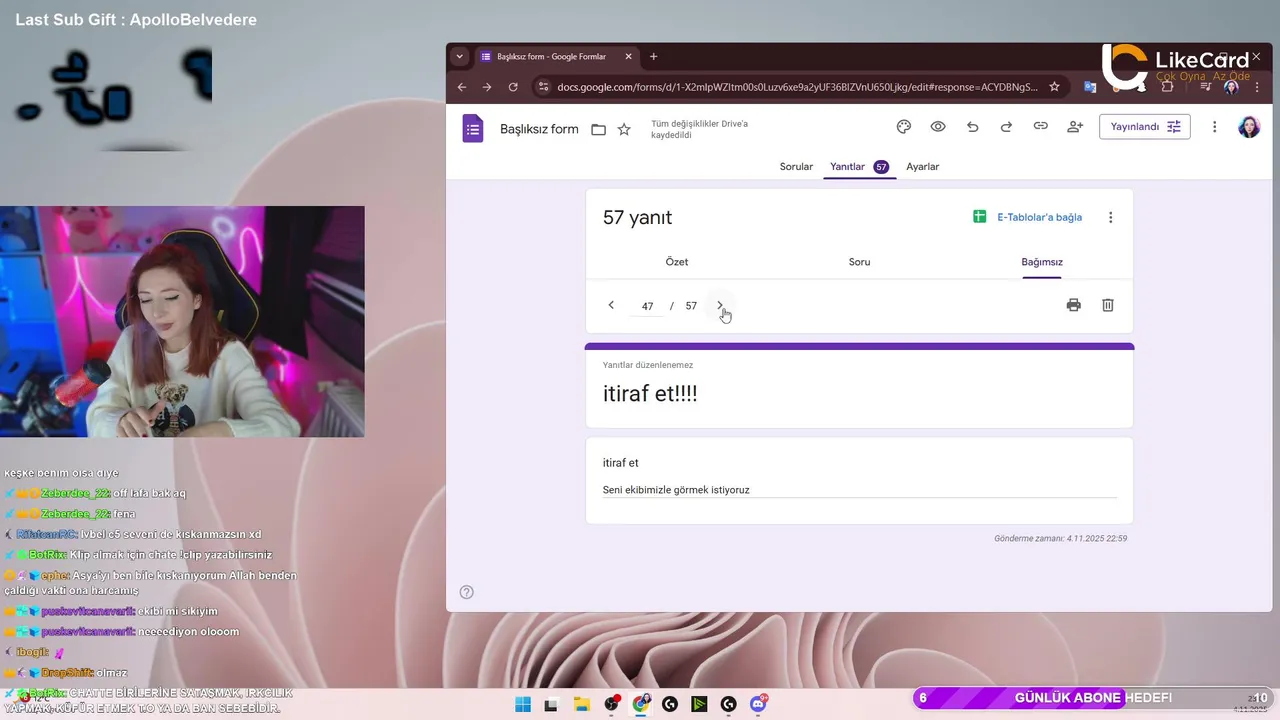Preview the form with the eye icon
Screen dimensions: 1280x720
click(x=938, y=127)
